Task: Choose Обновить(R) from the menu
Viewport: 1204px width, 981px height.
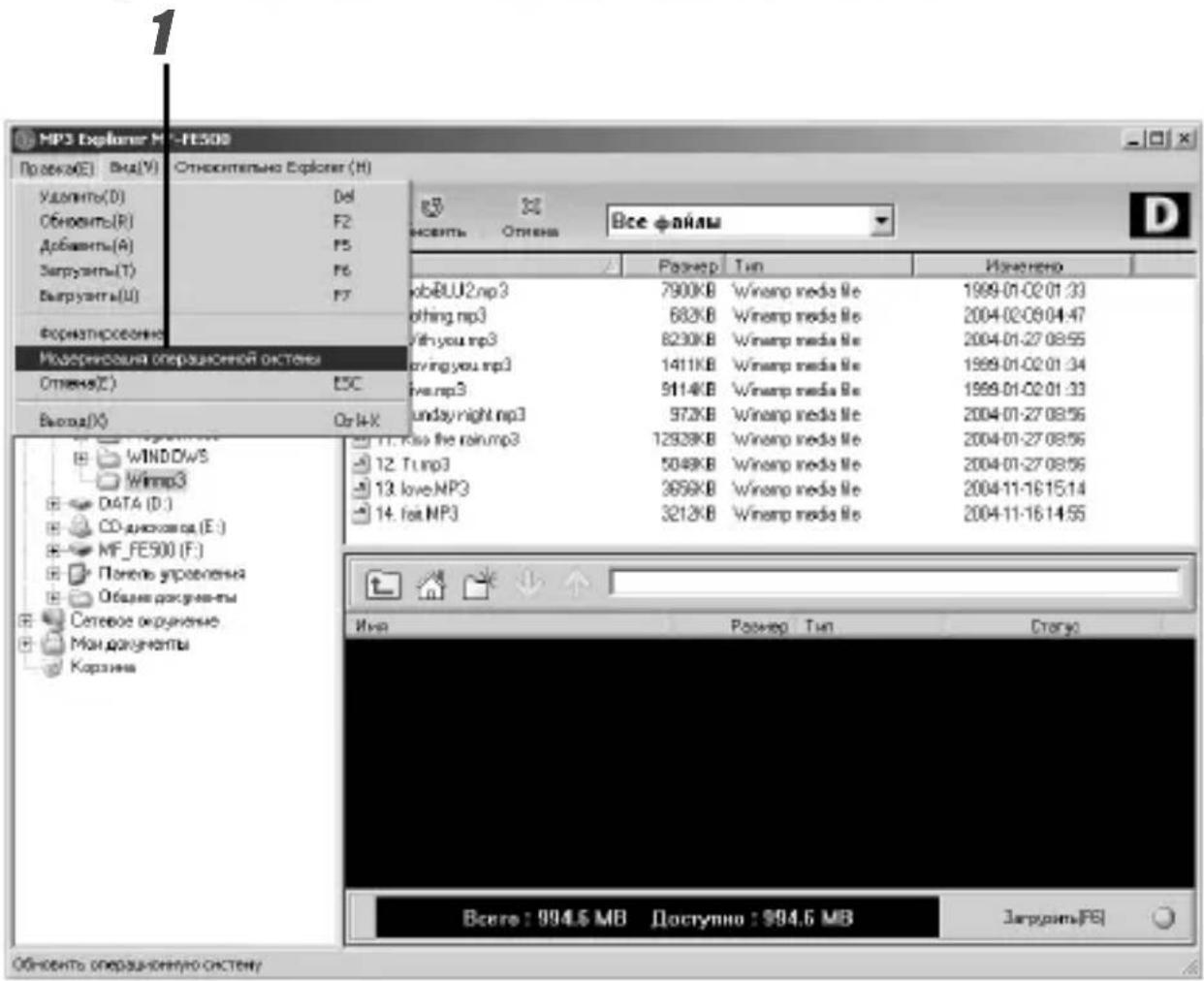Action: (x=212, y=221)
